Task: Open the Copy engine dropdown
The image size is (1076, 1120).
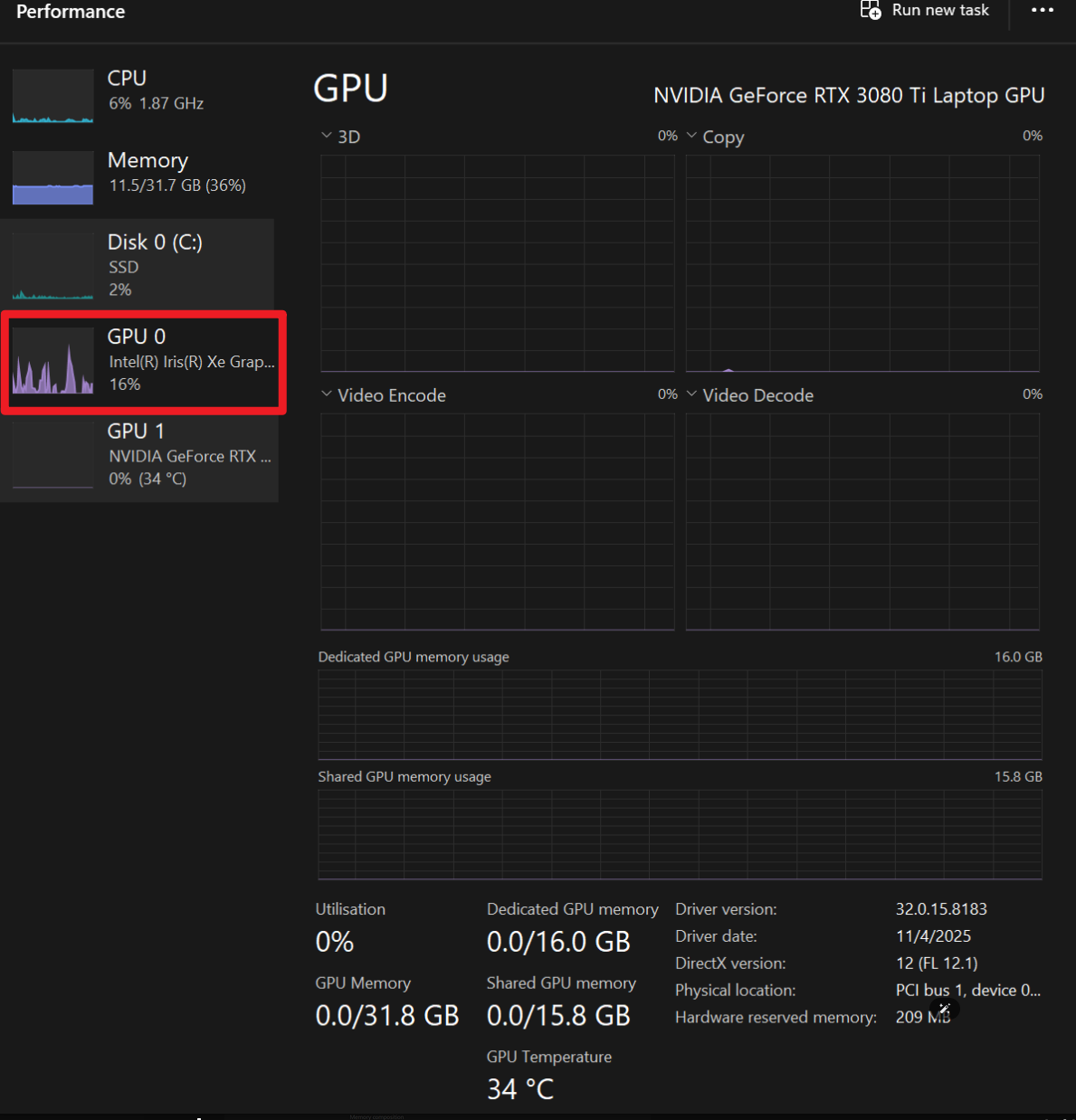Action: (x=692, y=136)
